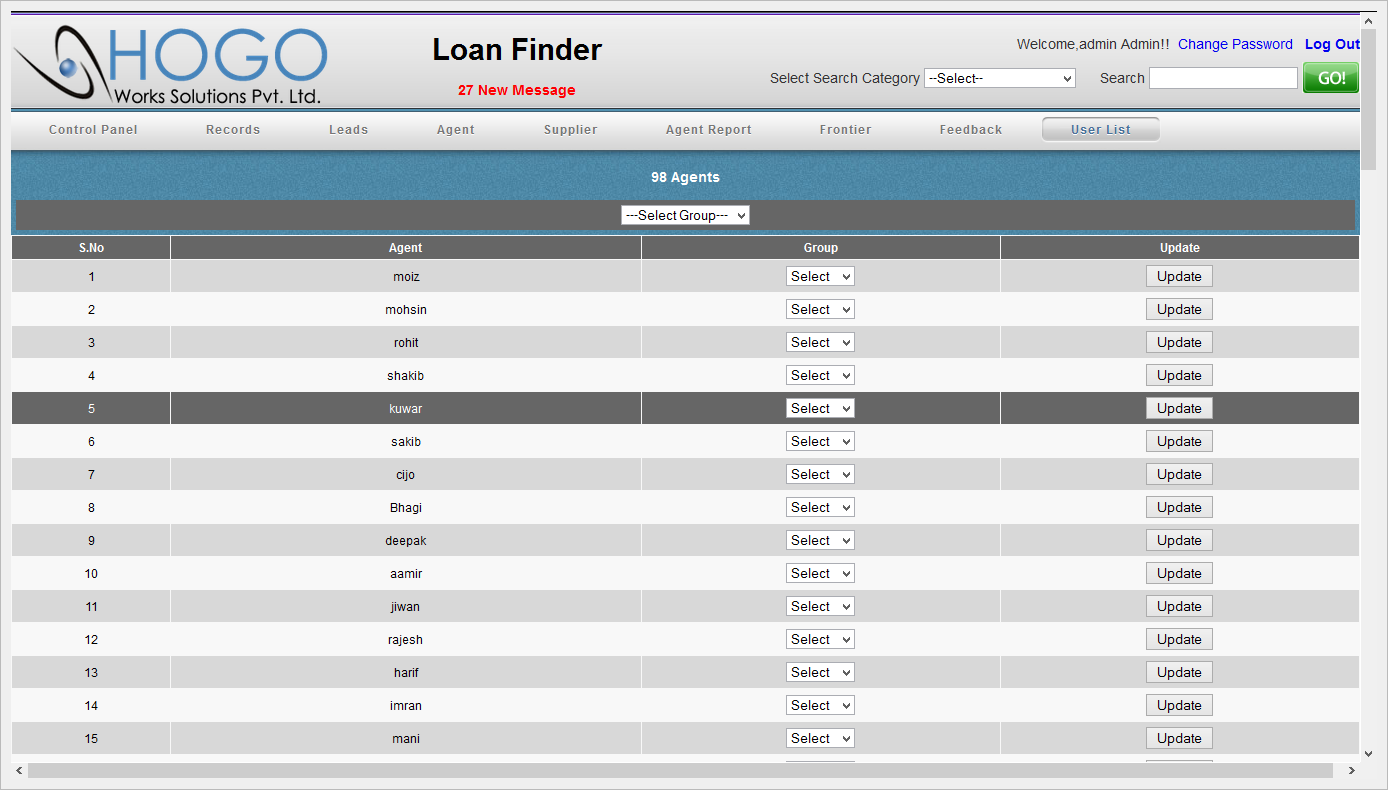Click the HOGO Works Solutions logo

[170, 65]
